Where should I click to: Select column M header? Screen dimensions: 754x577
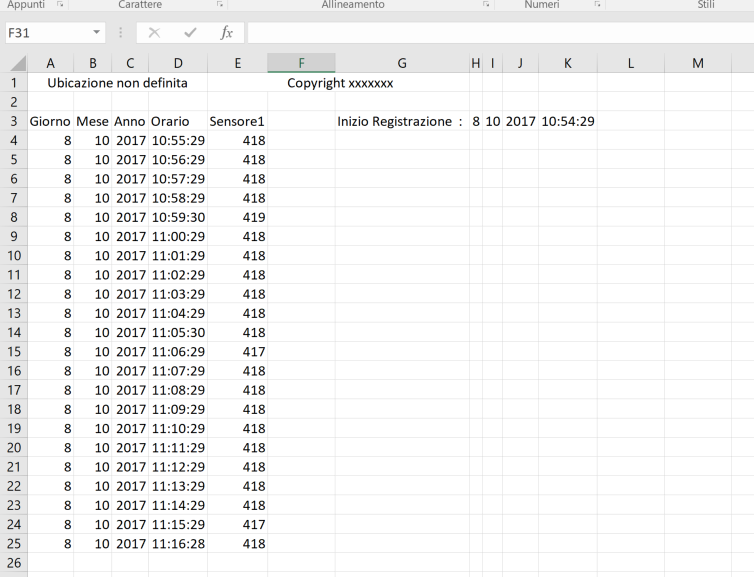coord(698,63)
